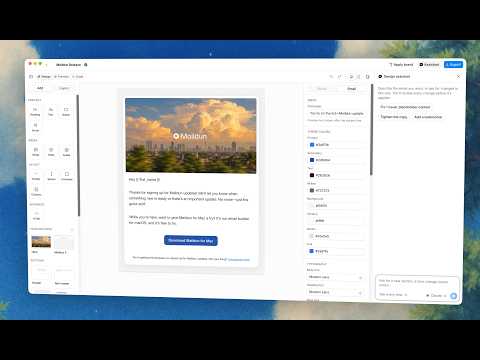The width and height of the screenshot is (480, 360).
Task: Switch to mobile preview width icon
Action: coord(359,77)
